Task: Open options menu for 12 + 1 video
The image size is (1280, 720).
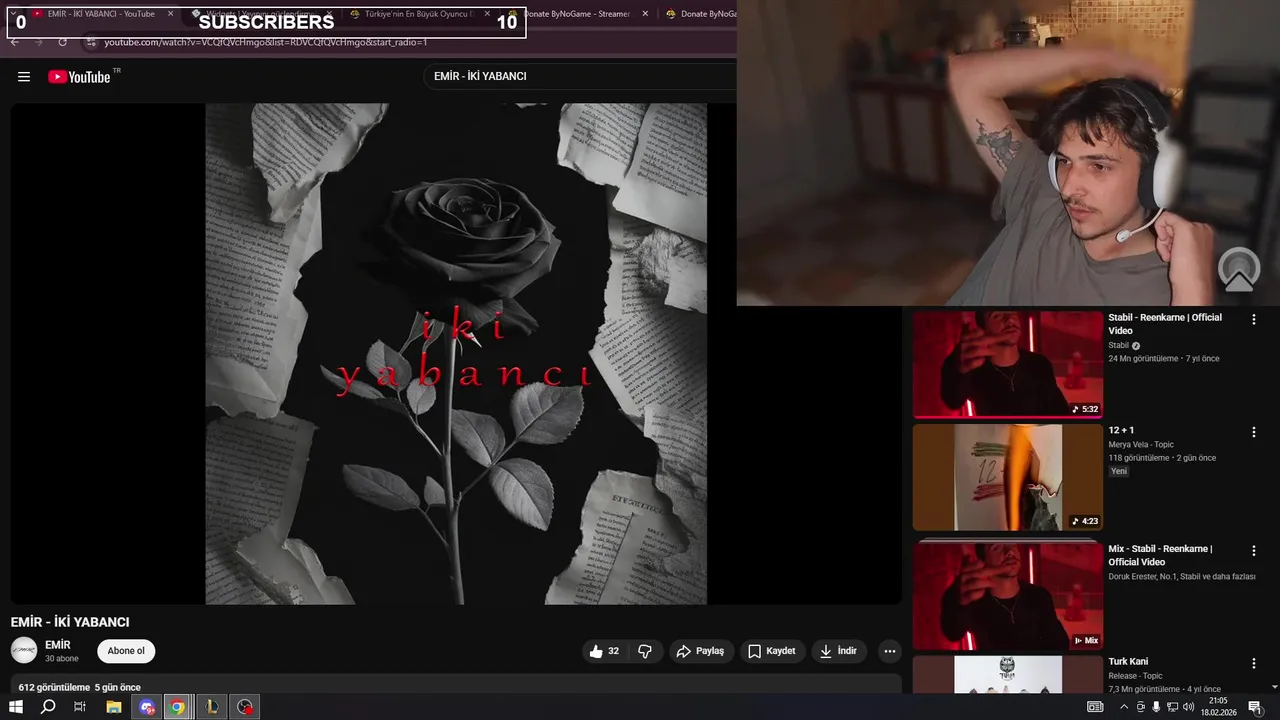Action: pos(1253,432)
